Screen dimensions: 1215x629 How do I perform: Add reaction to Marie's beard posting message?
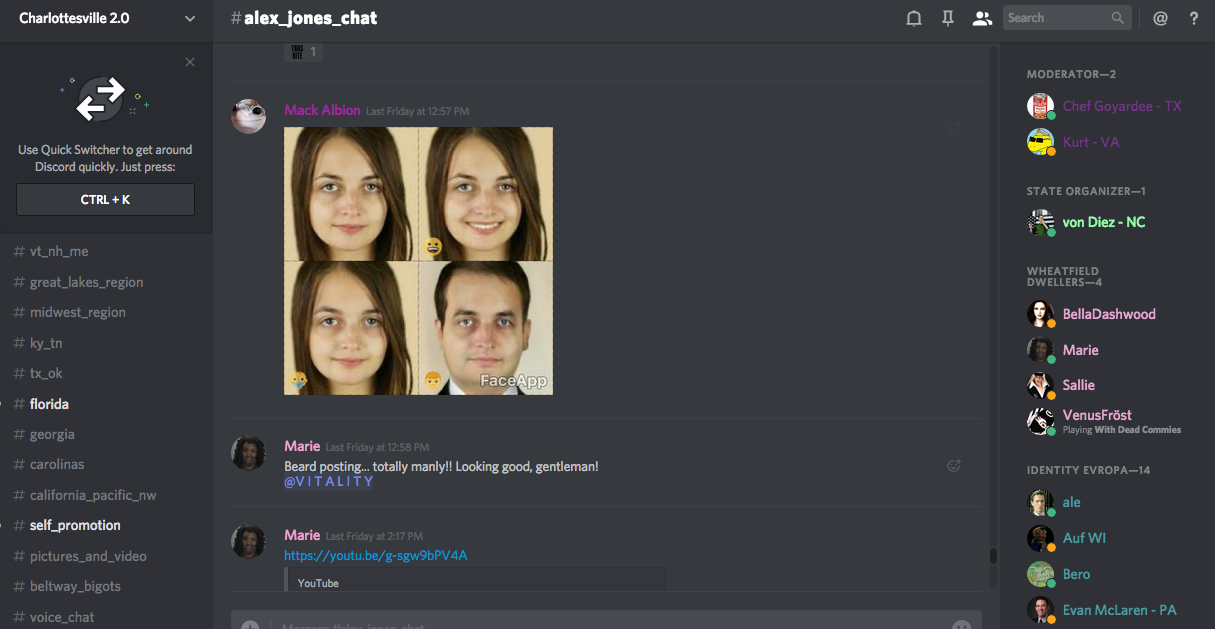954,465
